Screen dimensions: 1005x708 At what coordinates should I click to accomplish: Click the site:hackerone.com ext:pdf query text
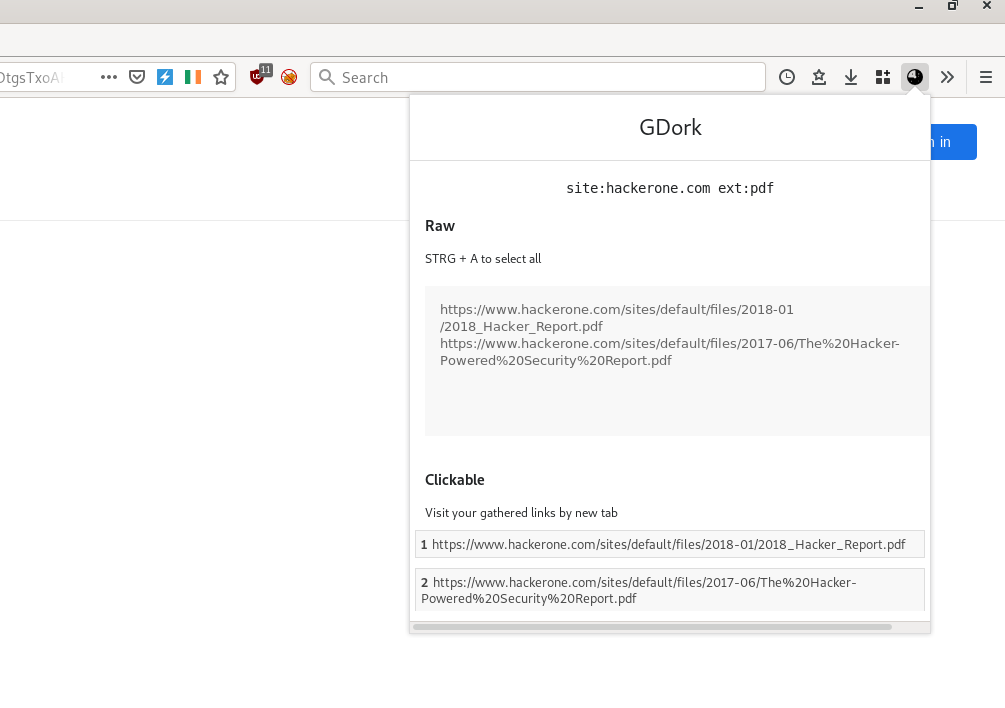pos(670,188)
